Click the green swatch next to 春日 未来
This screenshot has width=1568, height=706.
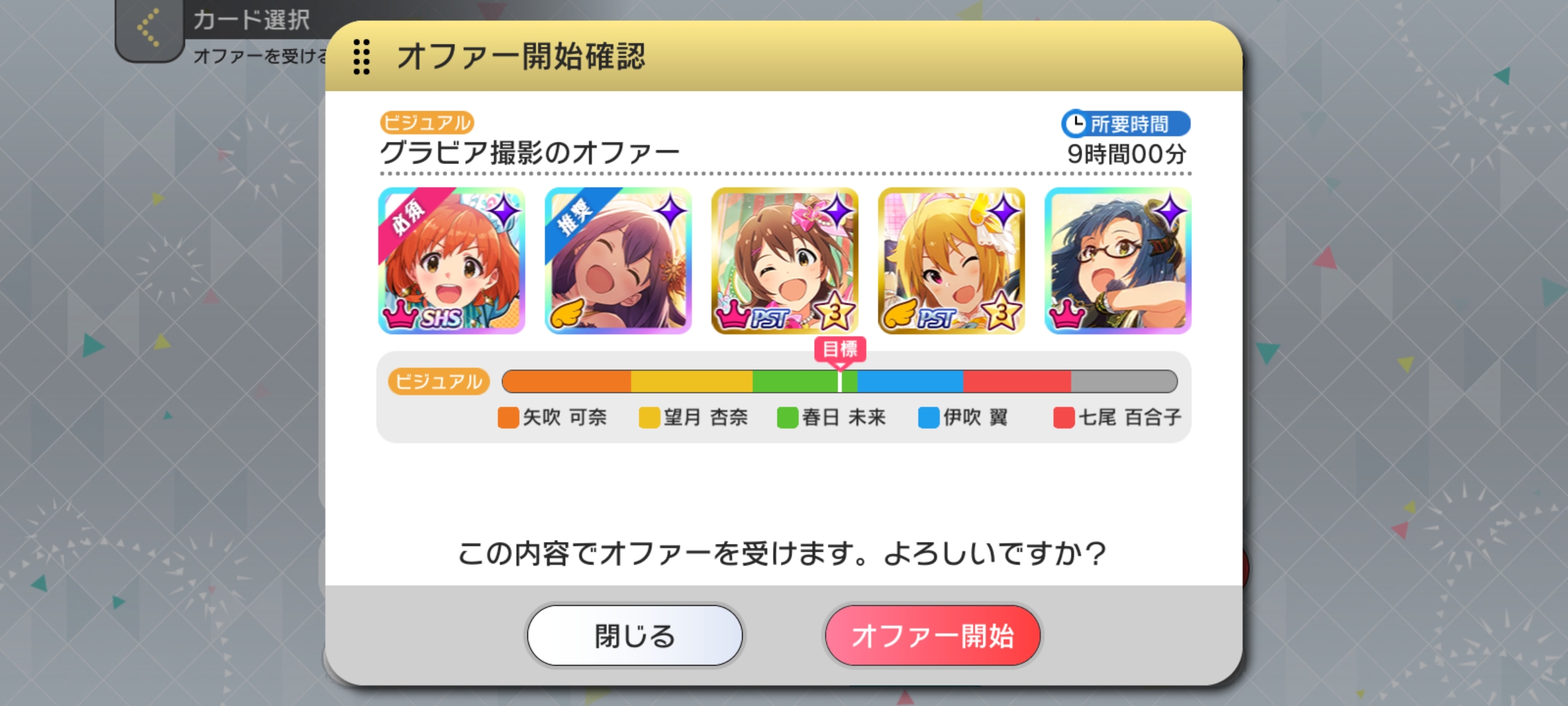pyautogui.click(x=787, y=418)
